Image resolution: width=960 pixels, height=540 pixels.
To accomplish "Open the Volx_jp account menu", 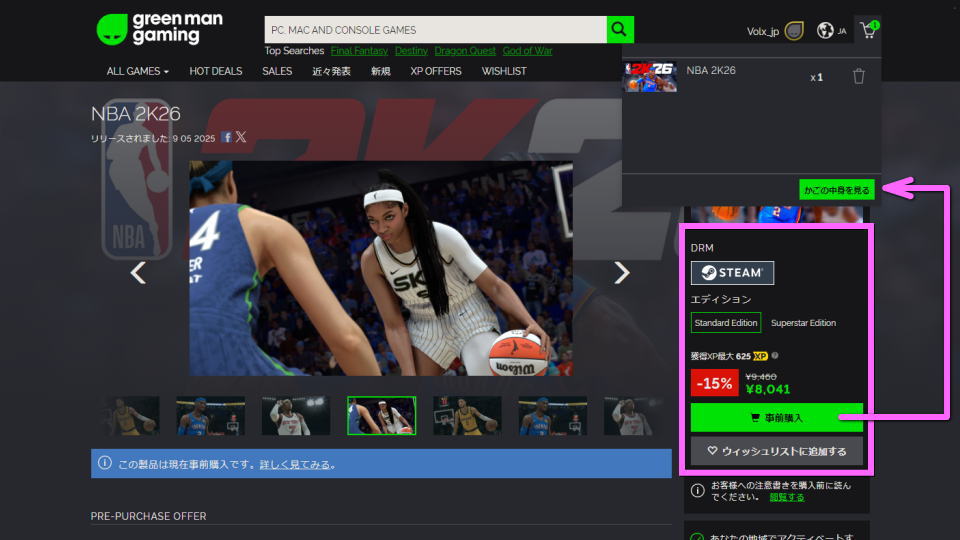I will tap(762, 31).
